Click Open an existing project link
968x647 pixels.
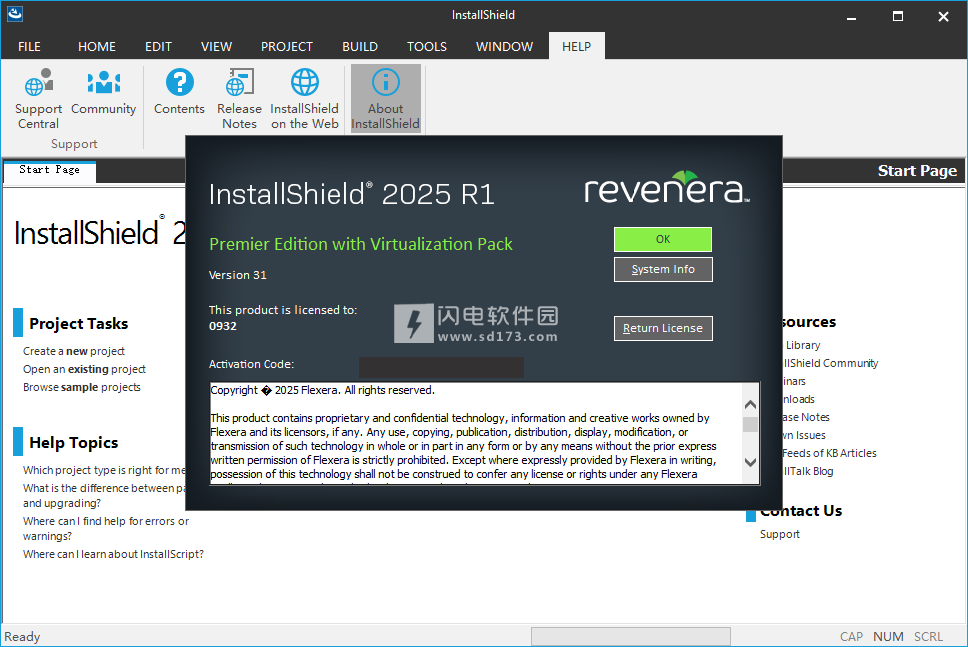85,369
